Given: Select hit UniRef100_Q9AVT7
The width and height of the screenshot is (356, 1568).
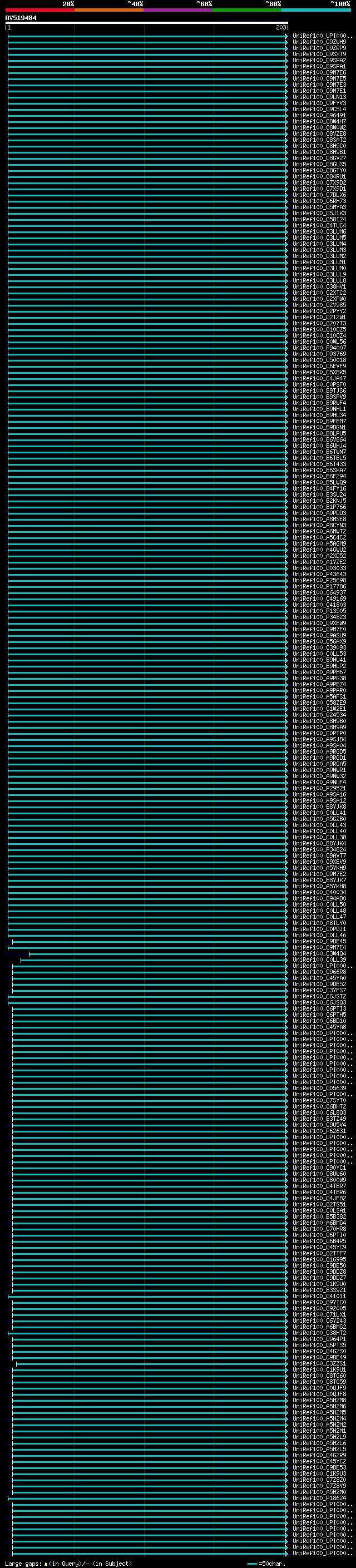Looking at the screenshot, I should coord(319,856).
